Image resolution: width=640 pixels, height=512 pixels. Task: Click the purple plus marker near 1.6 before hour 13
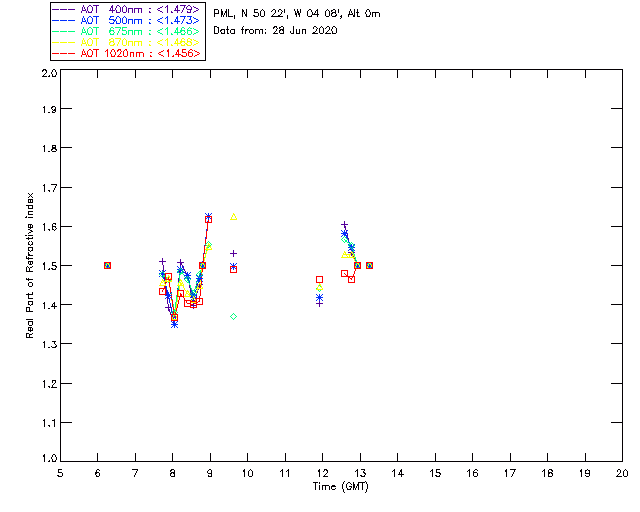coord(344,225)
